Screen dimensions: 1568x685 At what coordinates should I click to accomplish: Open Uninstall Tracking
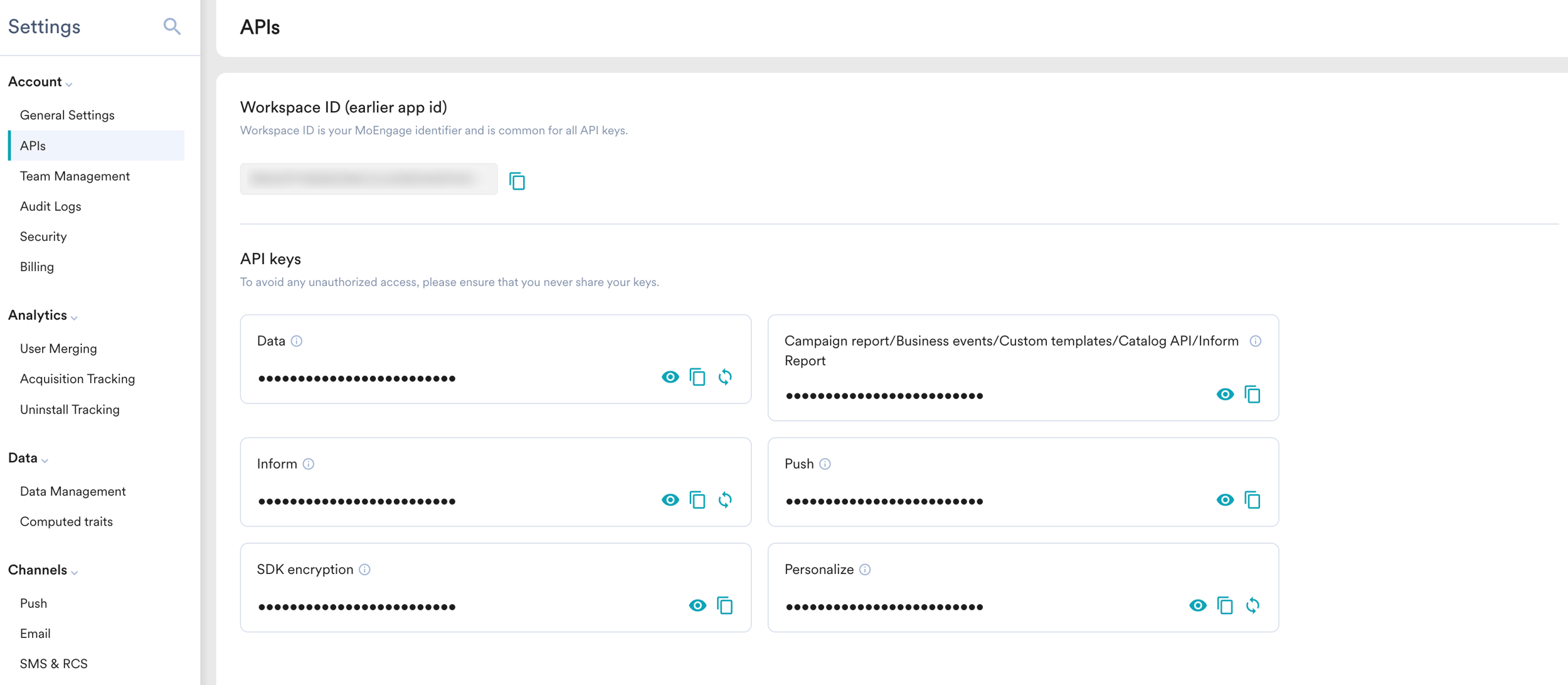(x=70, y=410)
